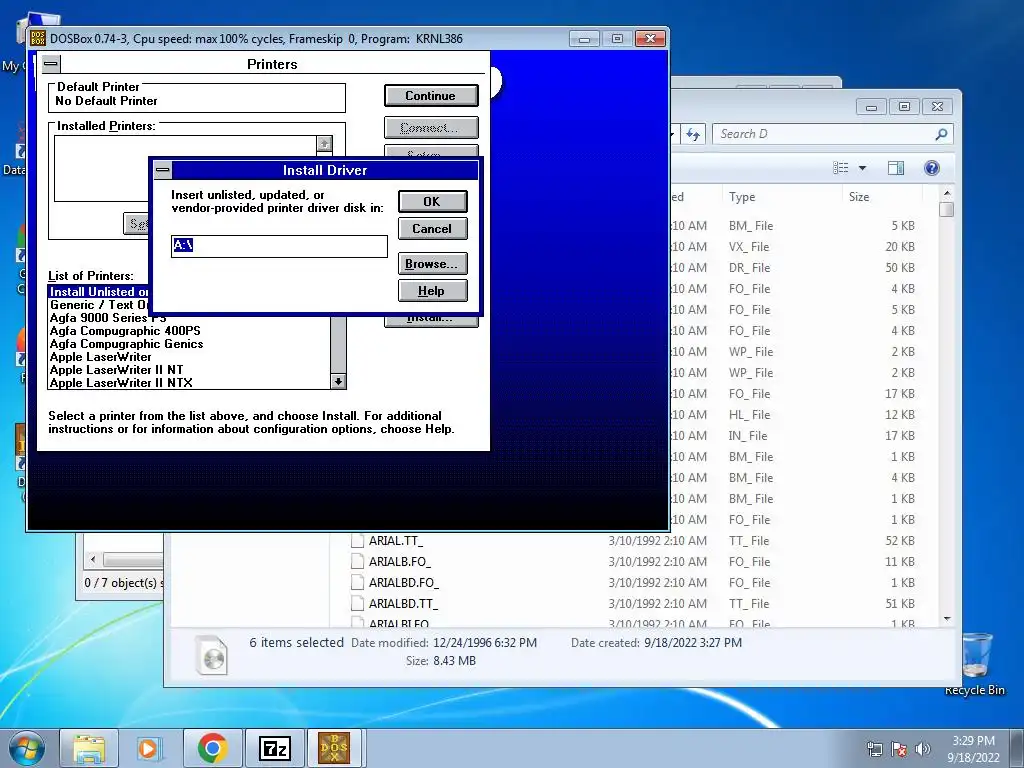Click the Connect... button in Printers
The width and height of the screenshot is (1024, 768).
431,127
